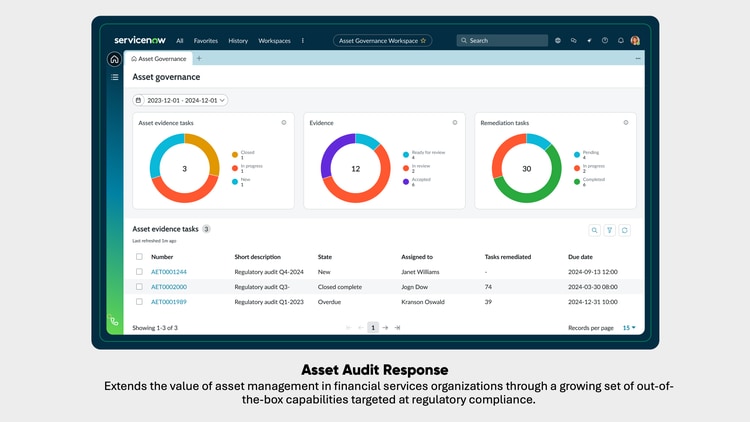
Task: Click the 'Overdue' state cell
Action: 329,302
